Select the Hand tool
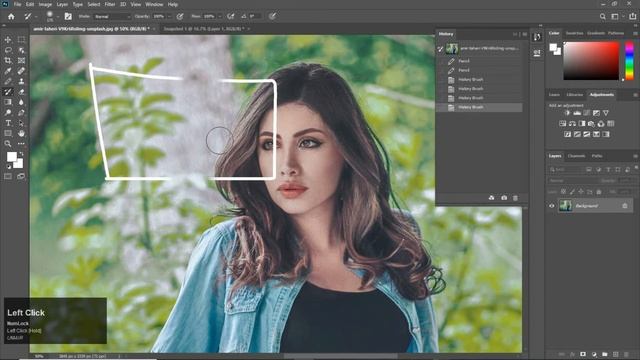Viewport: 640px width, 360px height. coord(21,133)
